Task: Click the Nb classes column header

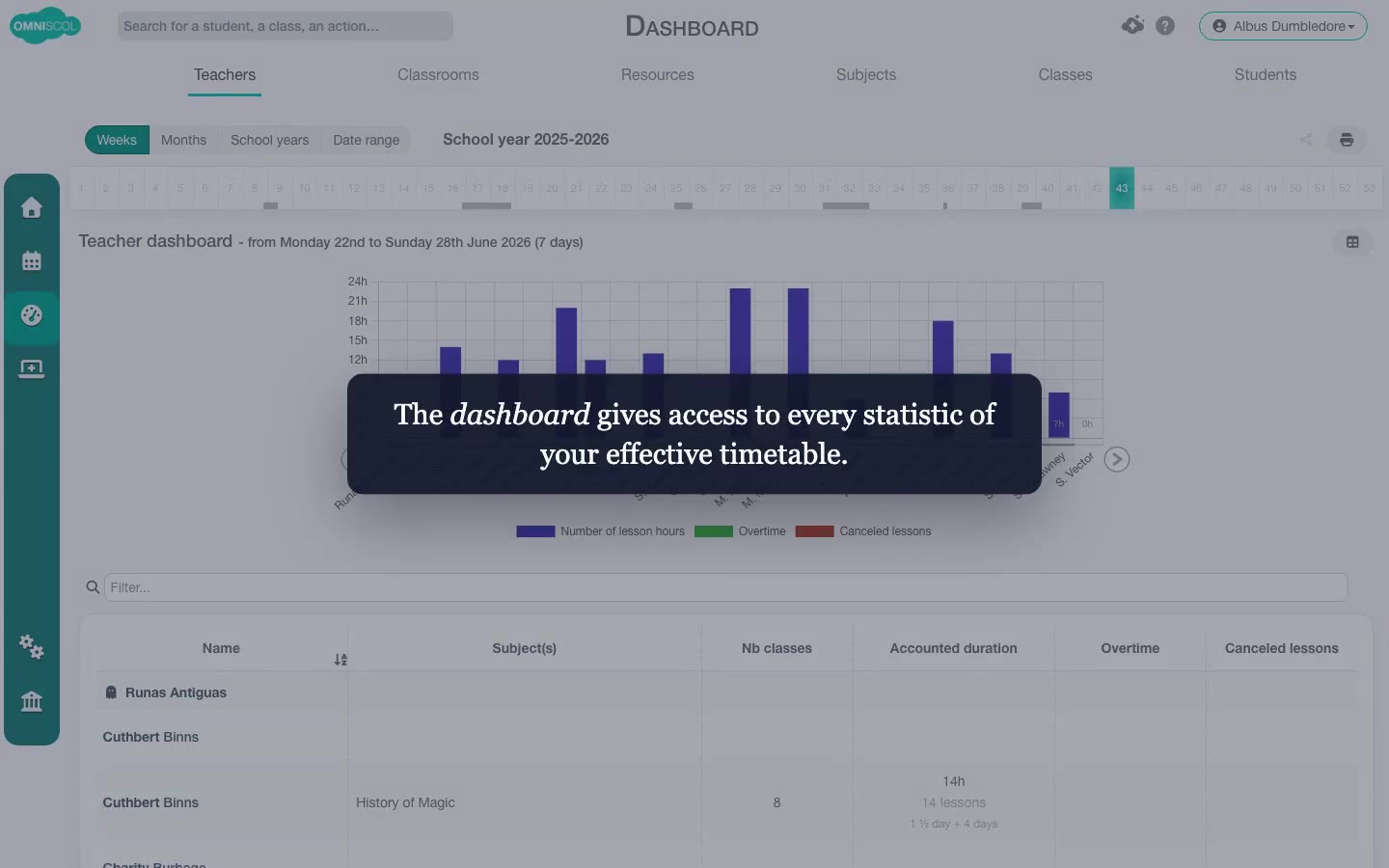Action: (776, 648)
